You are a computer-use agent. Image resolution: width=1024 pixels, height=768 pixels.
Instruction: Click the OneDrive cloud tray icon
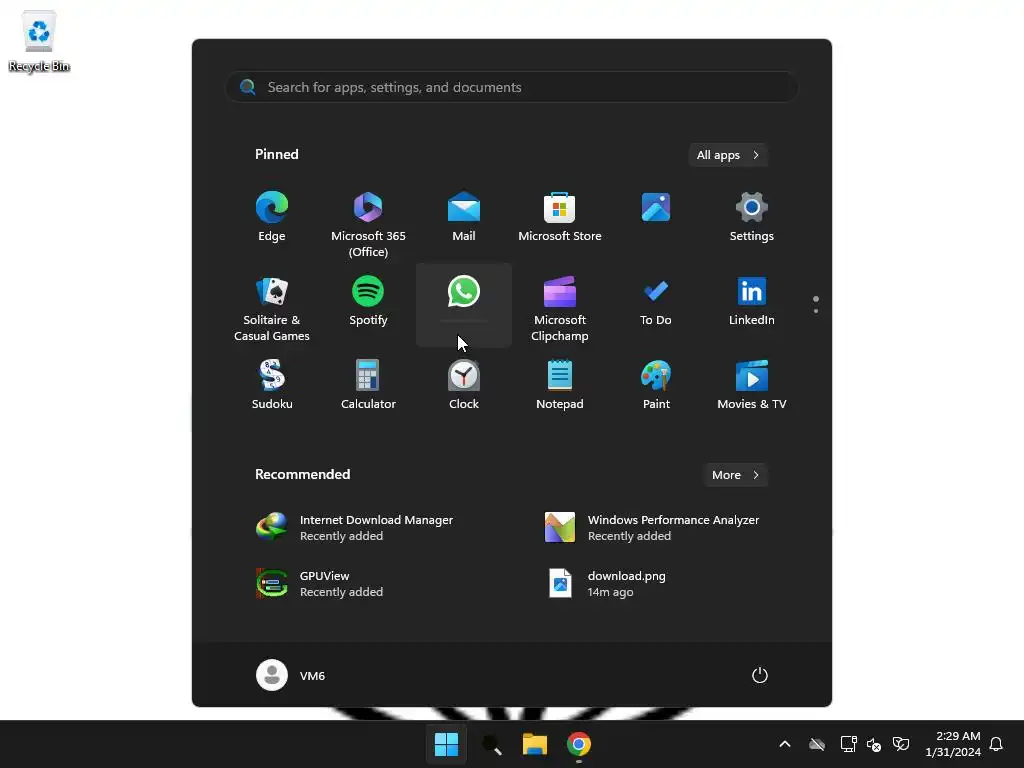point(817,744)
